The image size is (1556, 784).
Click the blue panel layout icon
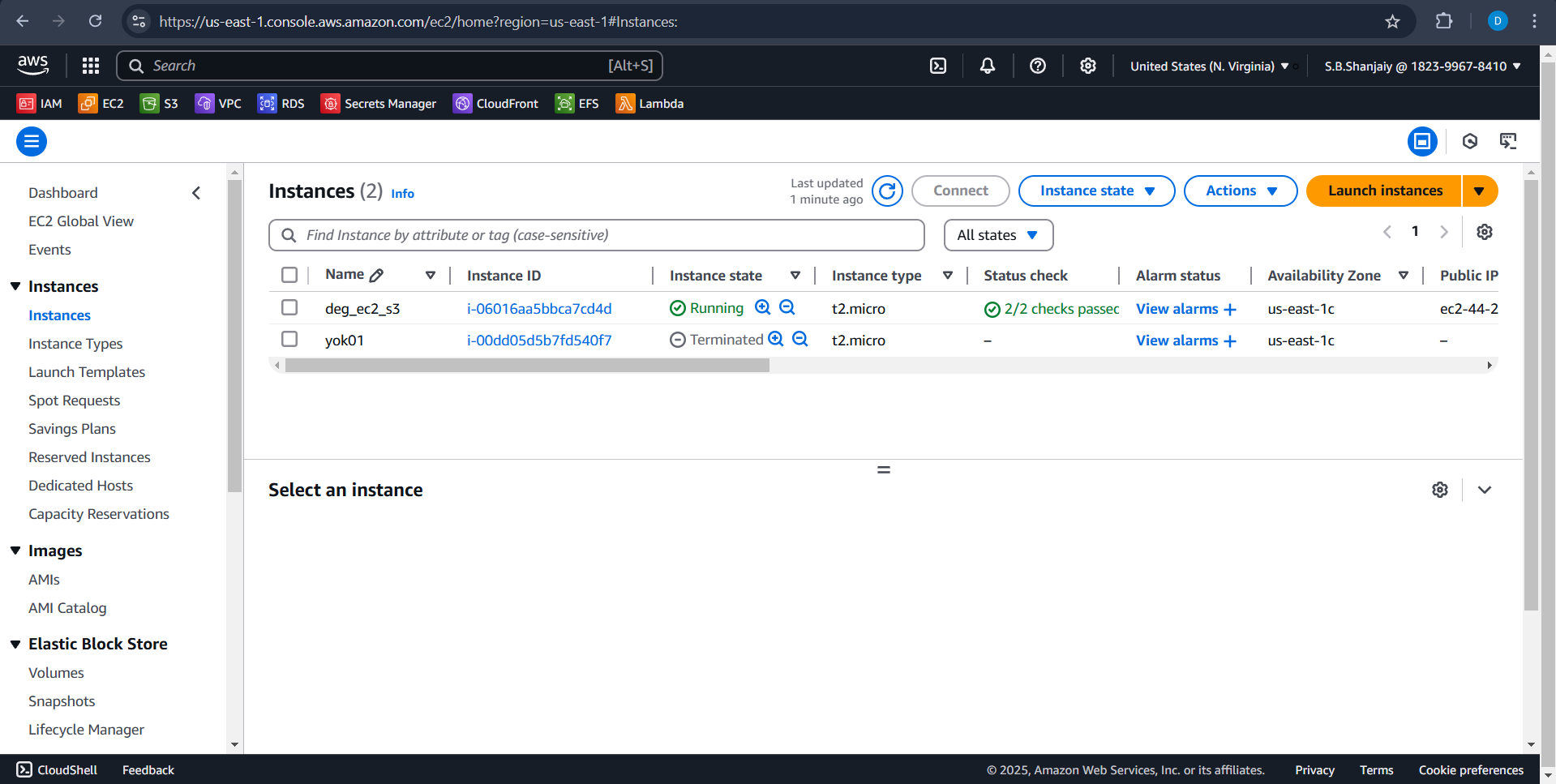(x=1422, y=142)
